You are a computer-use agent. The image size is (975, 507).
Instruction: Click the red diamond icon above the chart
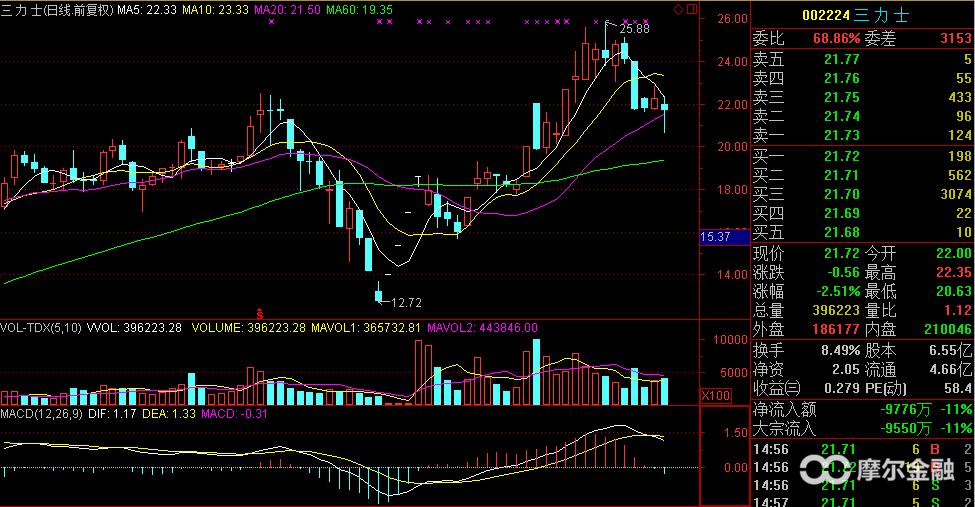(678, 9)
